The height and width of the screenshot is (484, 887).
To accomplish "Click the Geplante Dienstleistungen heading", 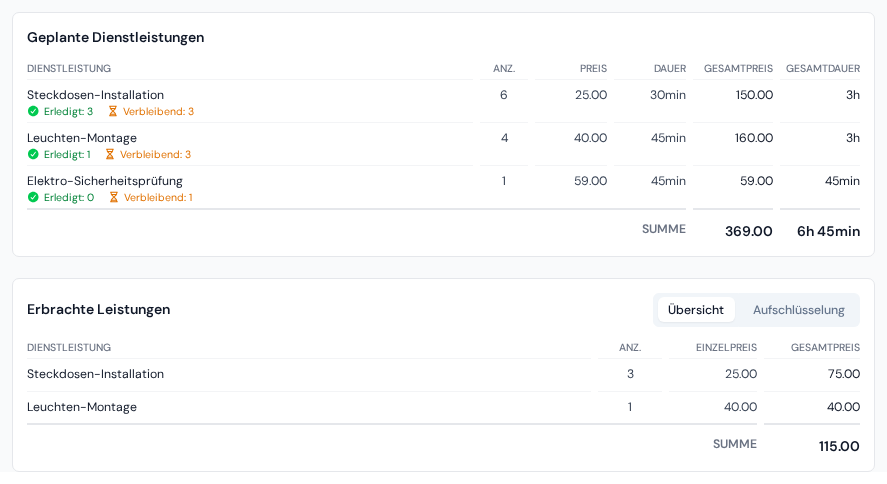I will [x=115, y=37].
